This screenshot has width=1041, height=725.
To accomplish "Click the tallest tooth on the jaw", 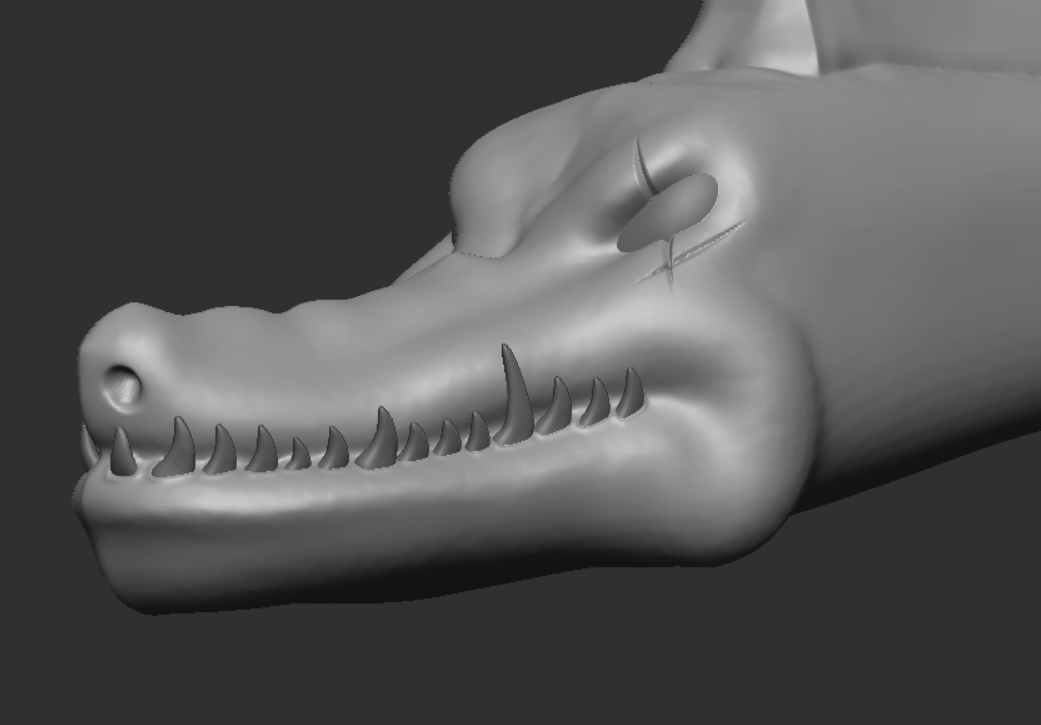I will (x=514, y=394).
